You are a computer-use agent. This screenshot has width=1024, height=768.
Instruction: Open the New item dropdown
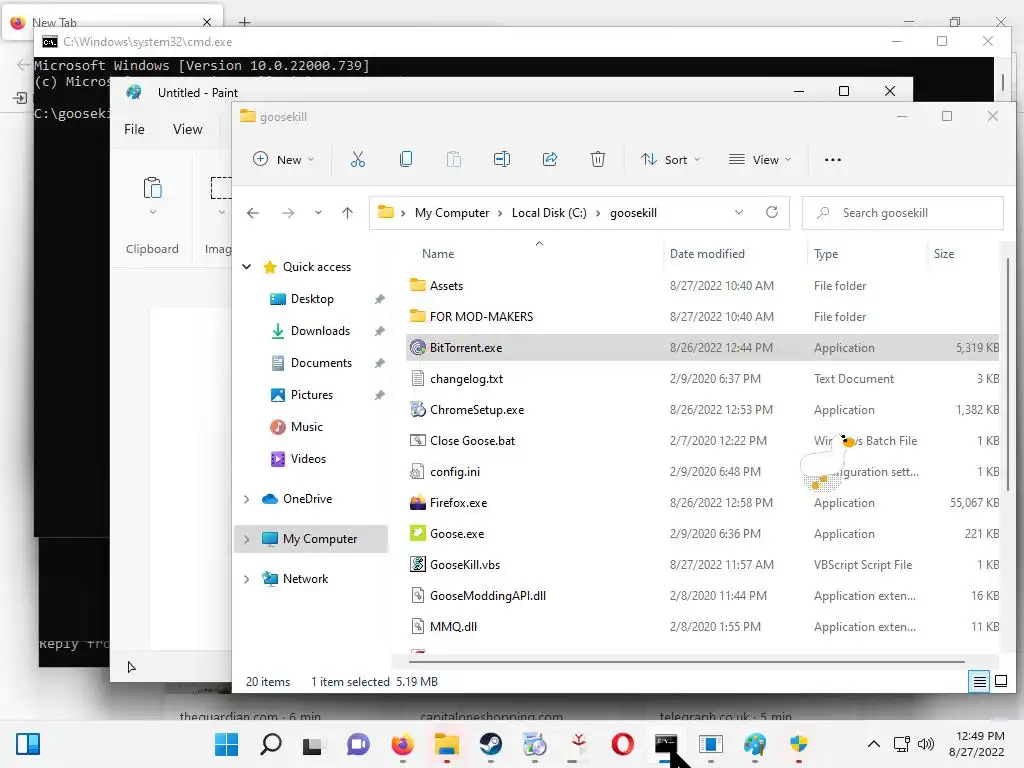[283, 160]
